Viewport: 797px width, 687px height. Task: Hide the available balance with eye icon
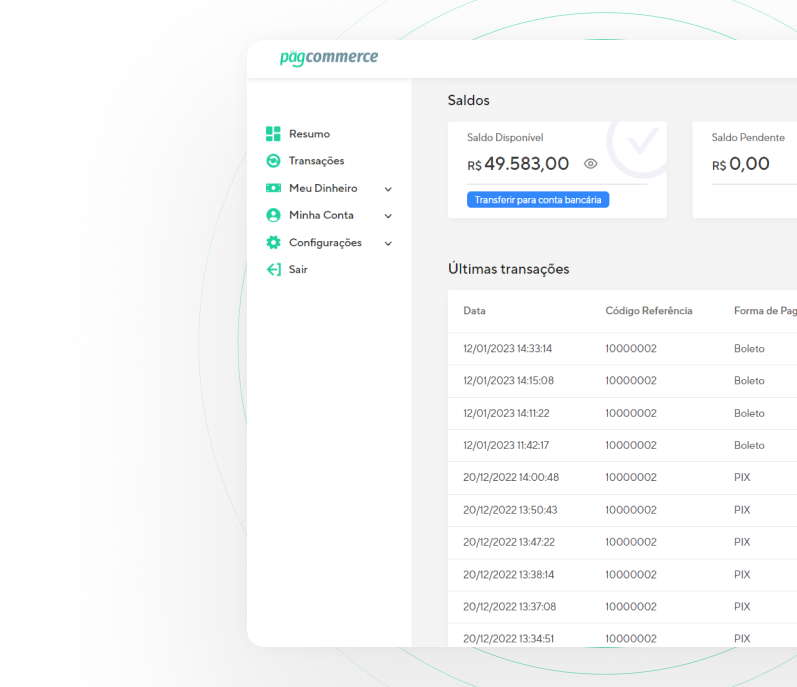(590, 164)
